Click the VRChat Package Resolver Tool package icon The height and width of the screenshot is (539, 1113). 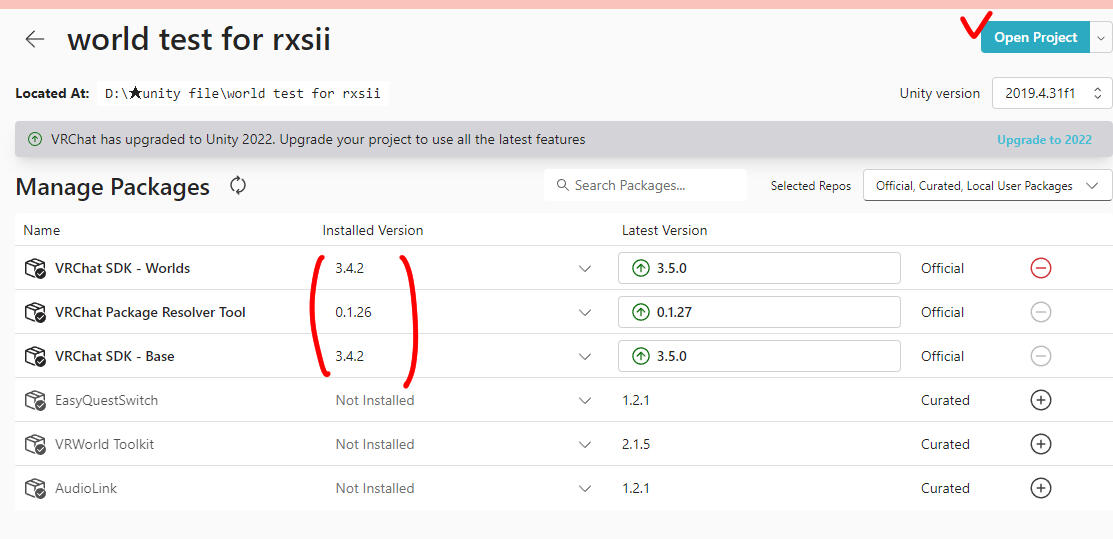[x=35, y=312]
